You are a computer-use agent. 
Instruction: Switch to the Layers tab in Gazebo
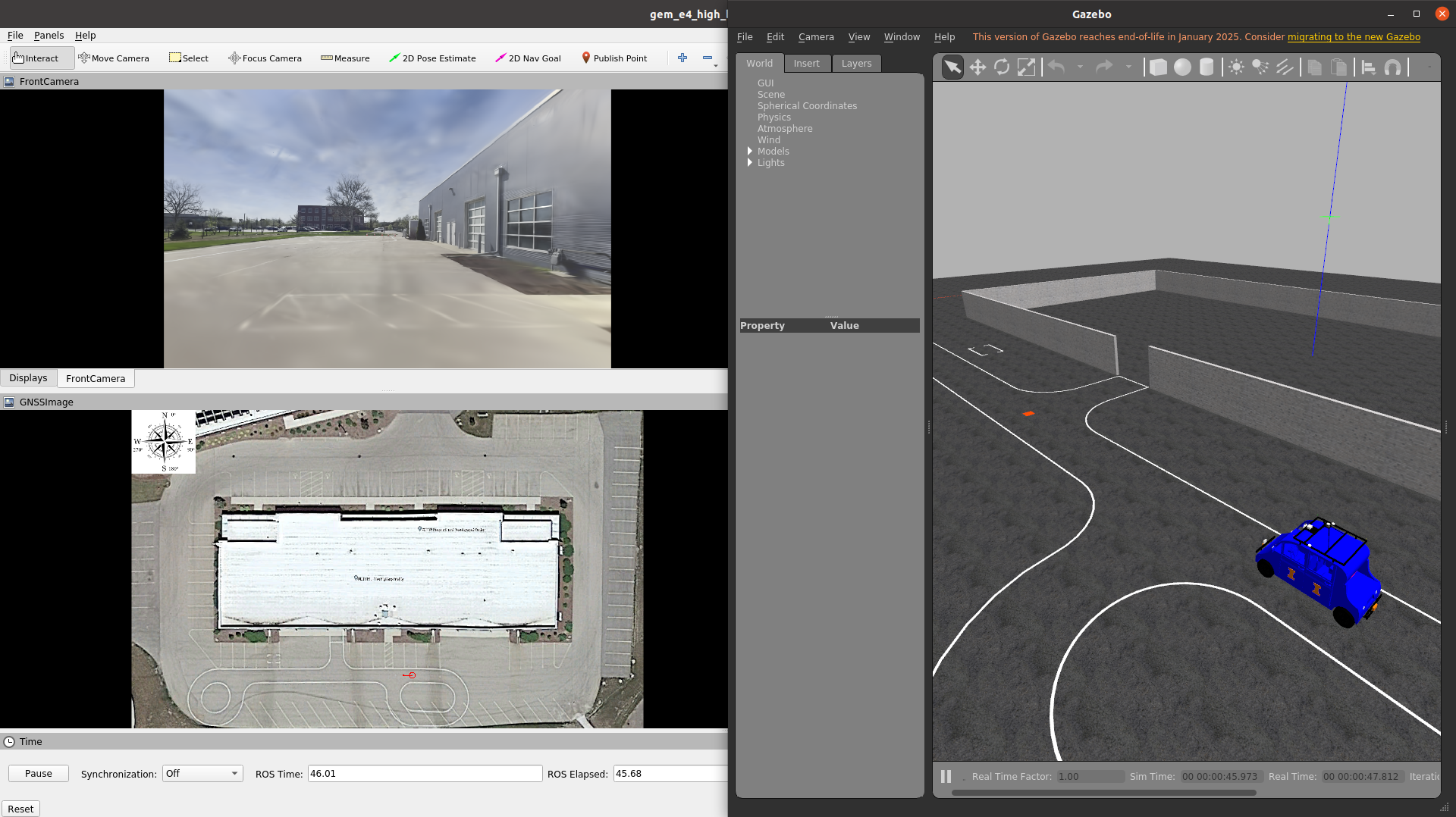tap(857, 64)
